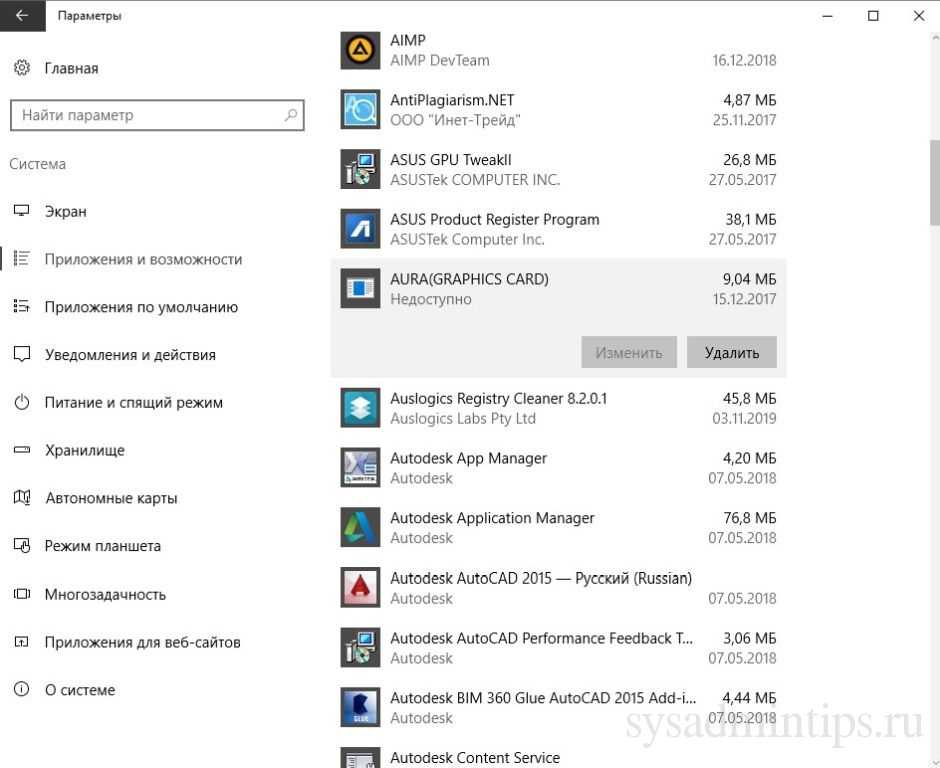
Task: Select Autodesk AutoCAD 2015 — Русский name
Action: pos(541,578)
